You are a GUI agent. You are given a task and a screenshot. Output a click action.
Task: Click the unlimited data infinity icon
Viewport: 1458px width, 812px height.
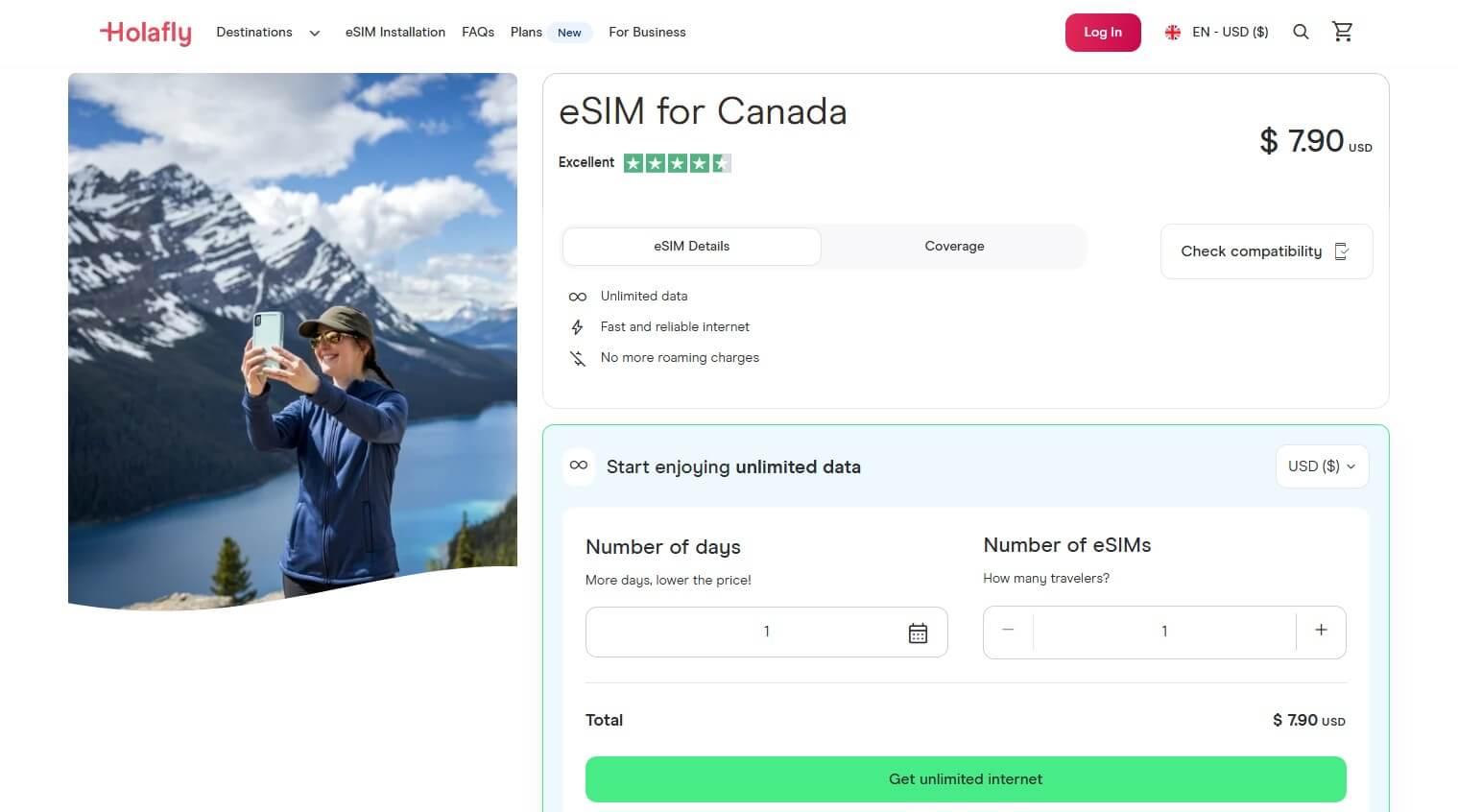click(x=578, y=296)
